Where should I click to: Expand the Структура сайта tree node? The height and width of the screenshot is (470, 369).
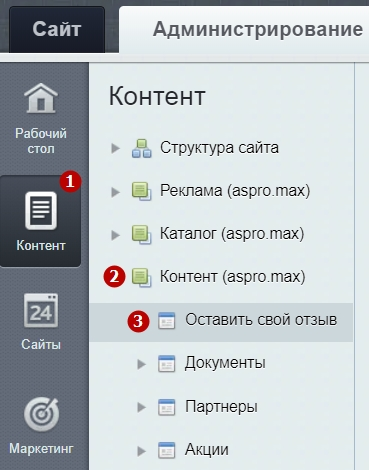click(x=115, y=148)
